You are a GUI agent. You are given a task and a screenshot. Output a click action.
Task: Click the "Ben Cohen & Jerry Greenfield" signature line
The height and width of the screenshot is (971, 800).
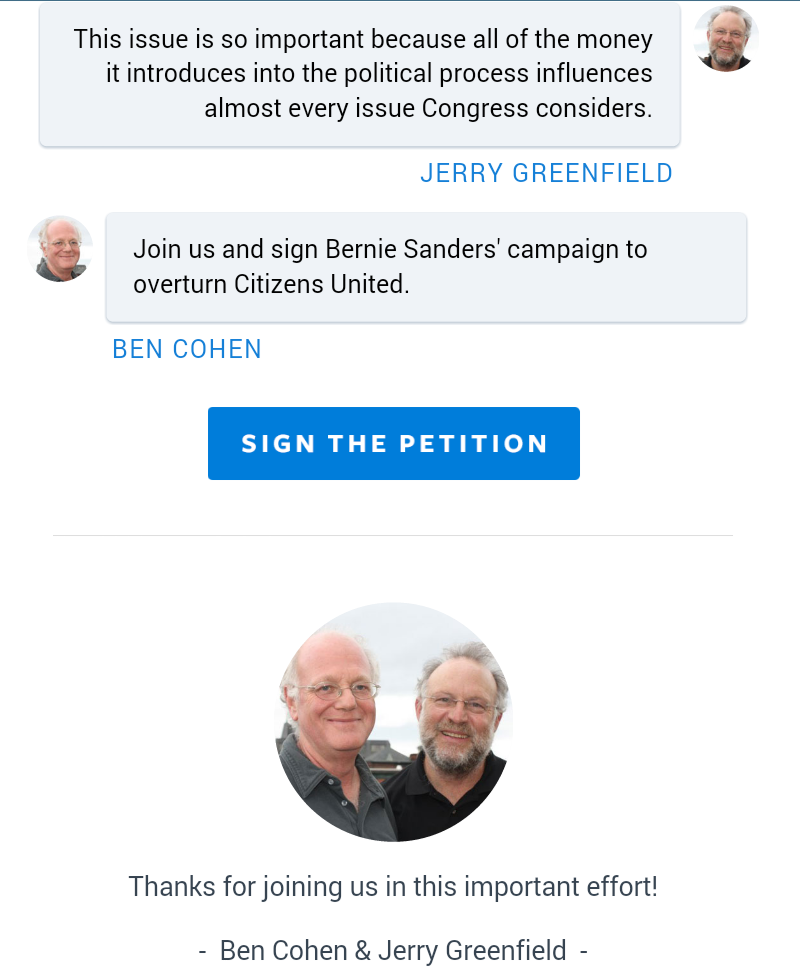pyautogui.click(x=393, y=949)
